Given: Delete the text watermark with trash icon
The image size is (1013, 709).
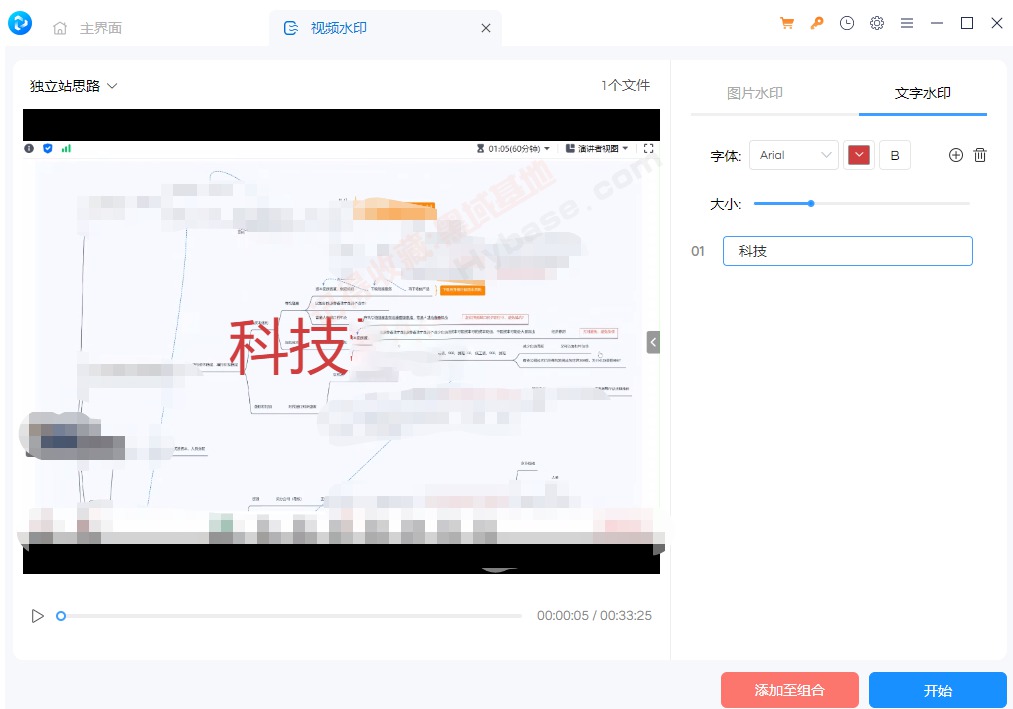Looking at the screenshot, I should click(980, 155).
